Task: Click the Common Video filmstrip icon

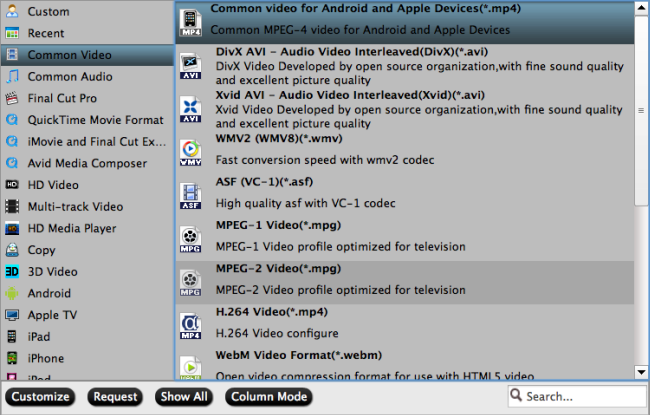Action: click(x=12, y=55)
